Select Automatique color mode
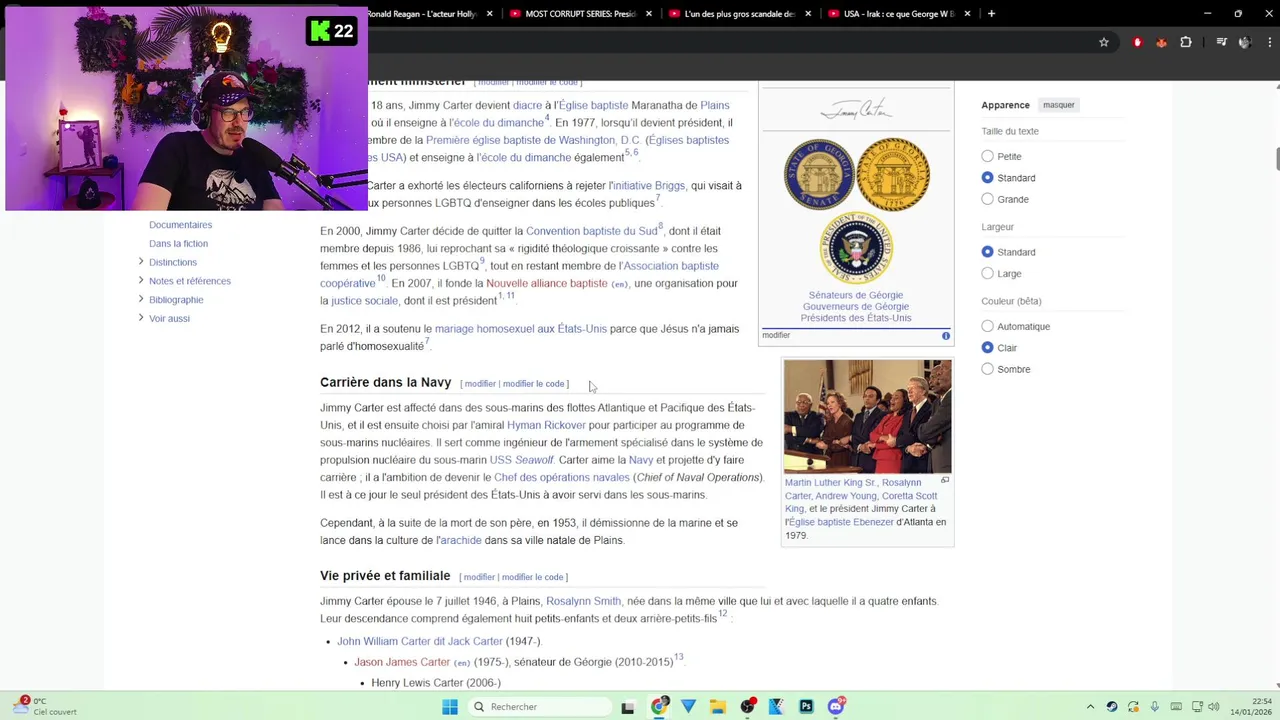This screenshot has width=1280, height=720. (x=988, y=326)
